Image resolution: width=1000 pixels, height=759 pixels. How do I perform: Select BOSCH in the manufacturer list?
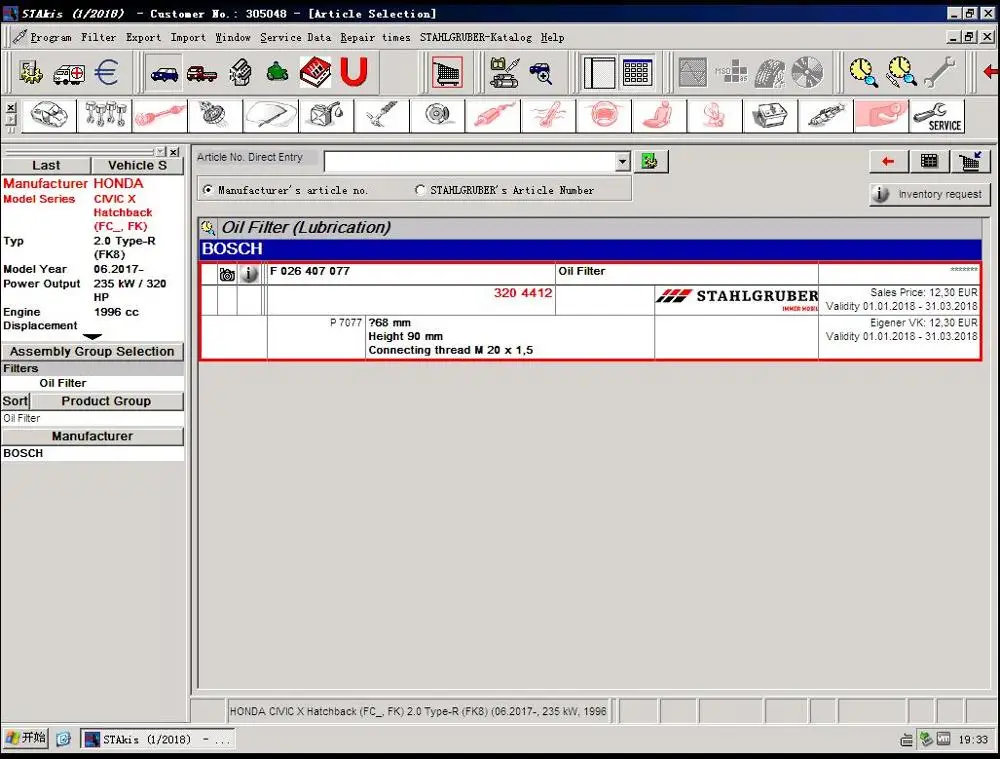click(92, 453)
